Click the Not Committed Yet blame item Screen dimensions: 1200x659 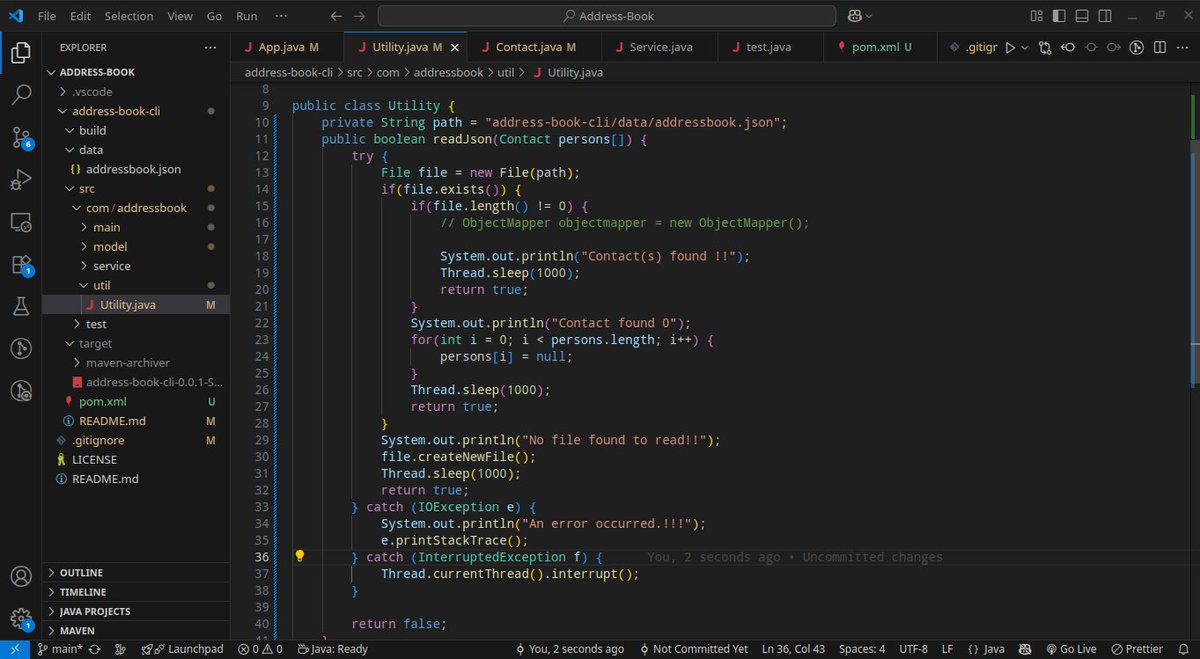(694, 649)
